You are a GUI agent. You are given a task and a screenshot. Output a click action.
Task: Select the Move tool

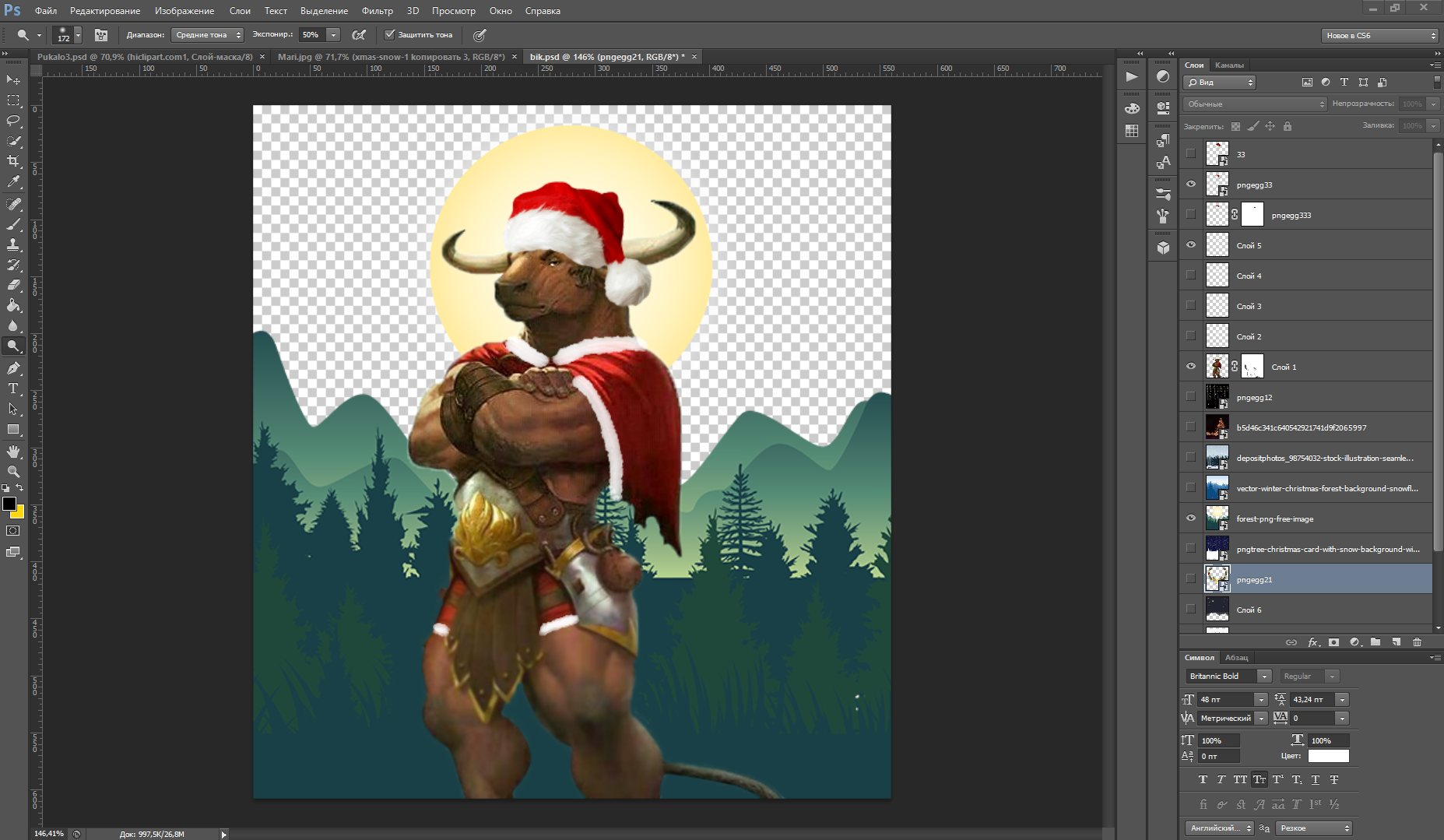(13, 80)
